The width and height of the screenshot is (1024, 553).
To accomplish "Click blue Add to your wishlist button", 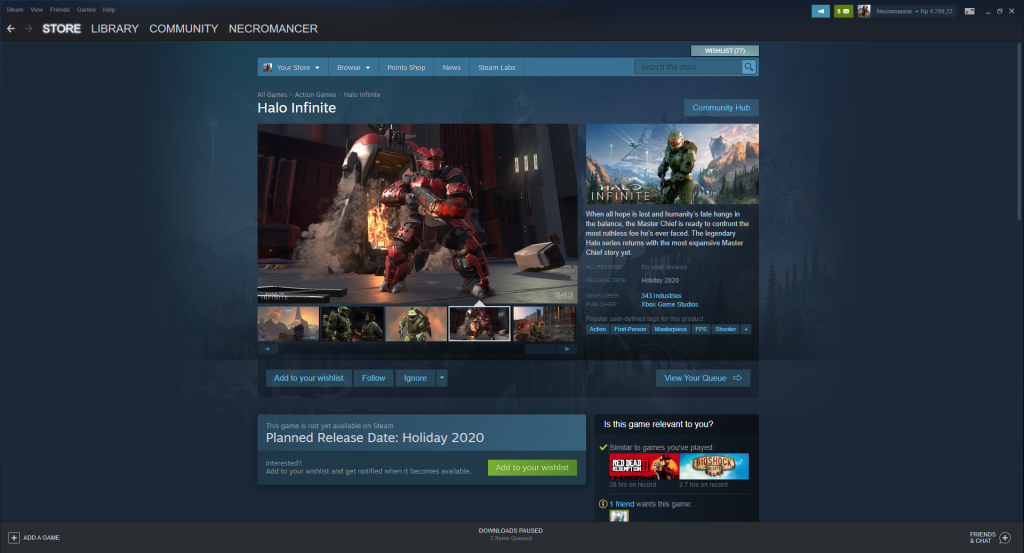I will 309,378.
